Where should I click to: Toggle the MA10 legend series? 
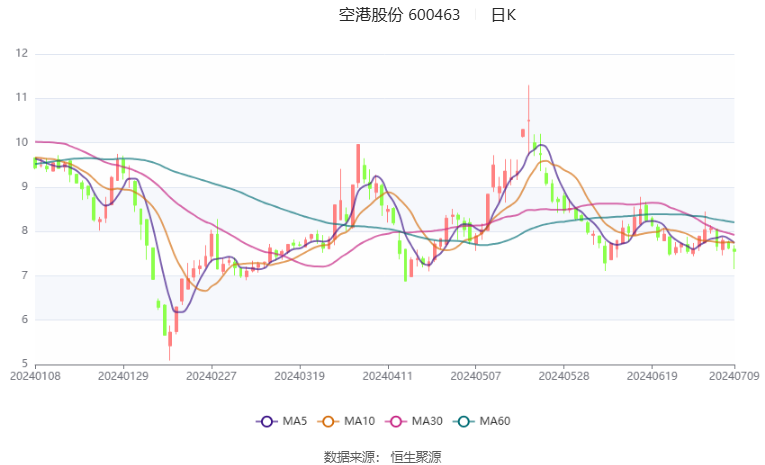tap(346, 421)
